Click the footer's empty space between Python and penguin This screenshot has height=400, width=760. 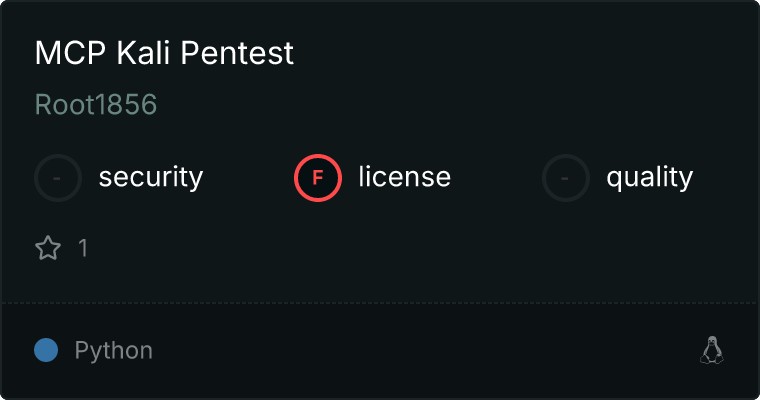point(420,350)
